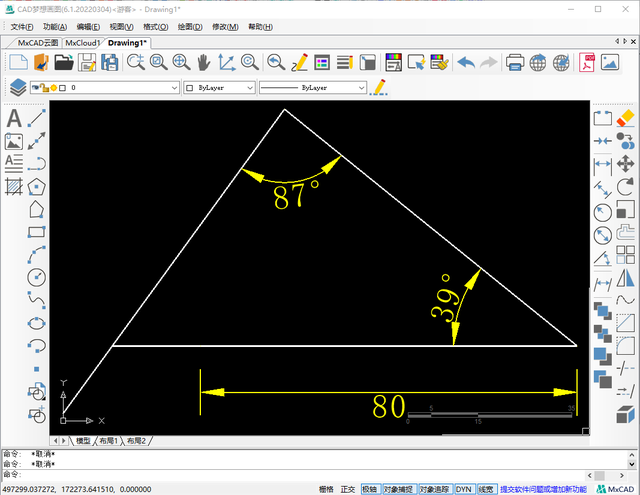This screenshot has width=640, height=495.
Task: Switch to the MxCloud1 tab
Action: [x=82, y=43]
